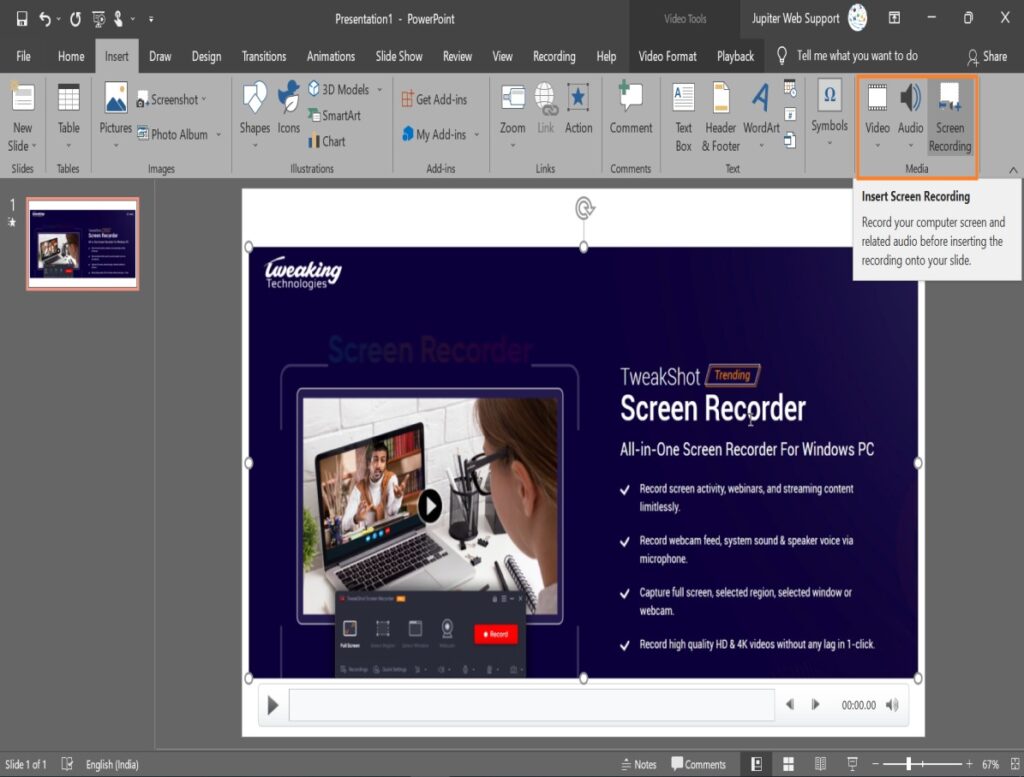Insert a Chart
The image size is (1024, 777).
pos(327,141)
